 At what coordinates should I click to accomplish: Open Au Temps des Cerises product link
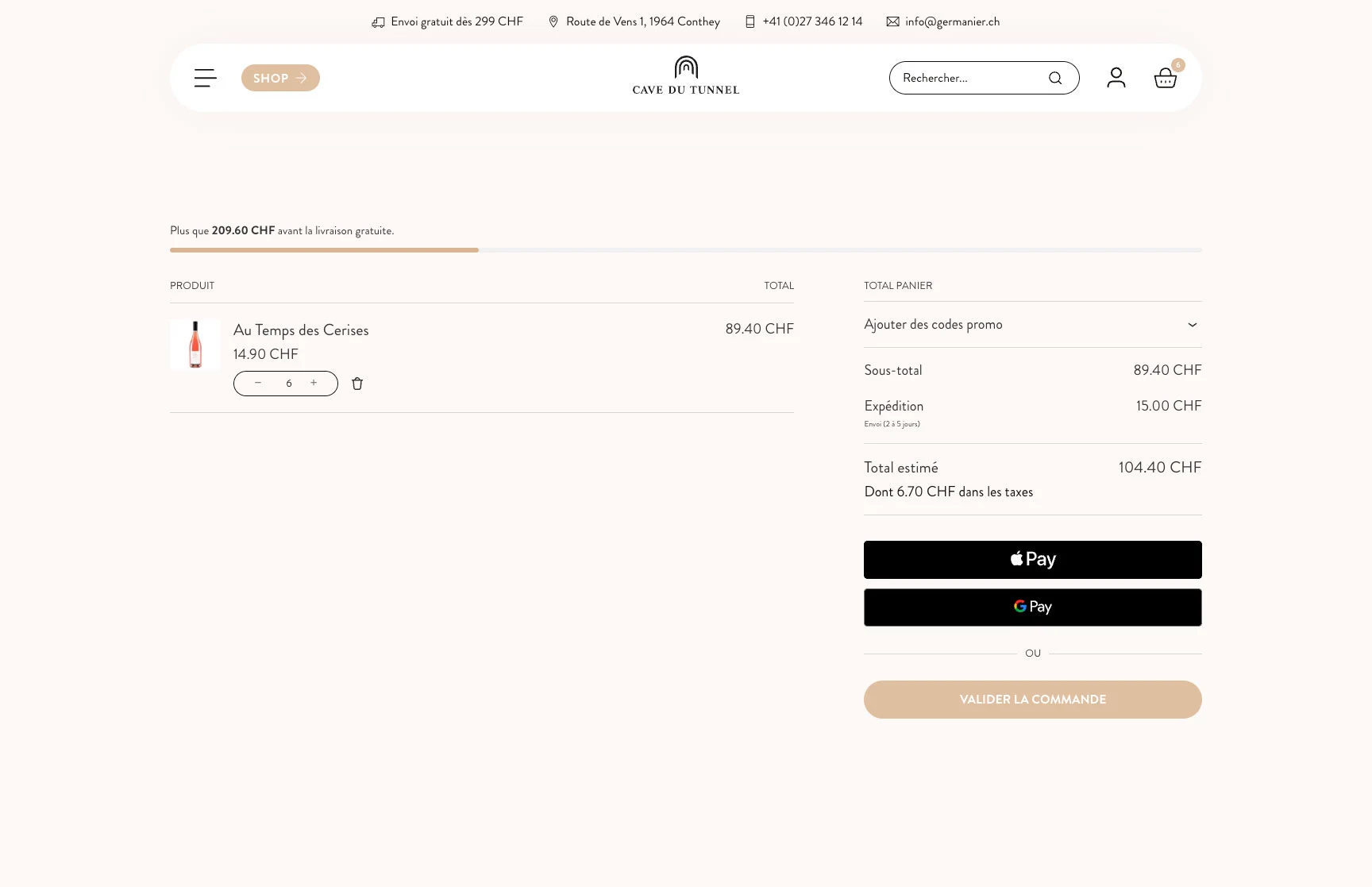point(301,330)
